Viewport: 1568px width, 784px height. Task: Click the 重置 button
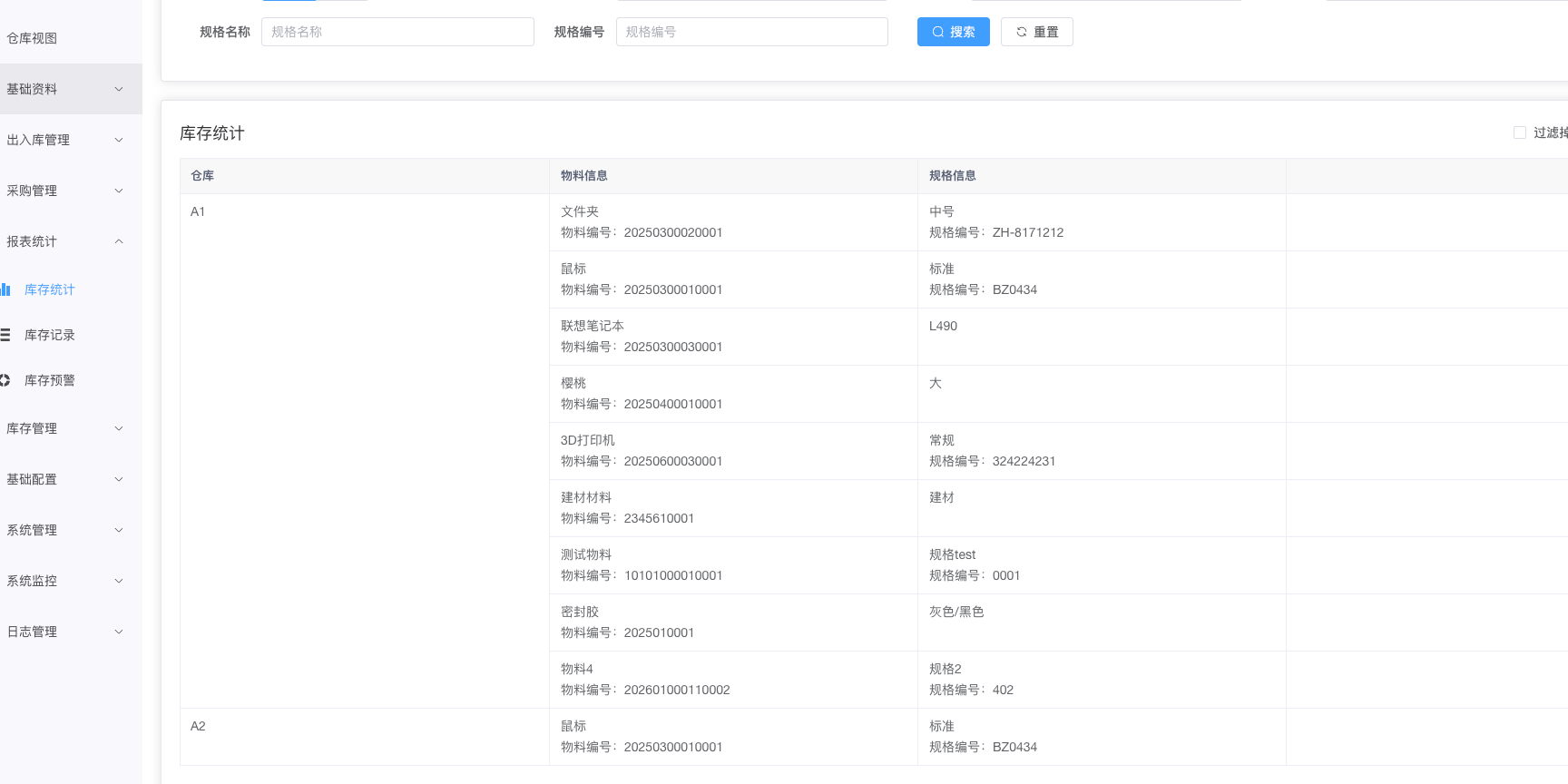click(x=1037, y=32)
